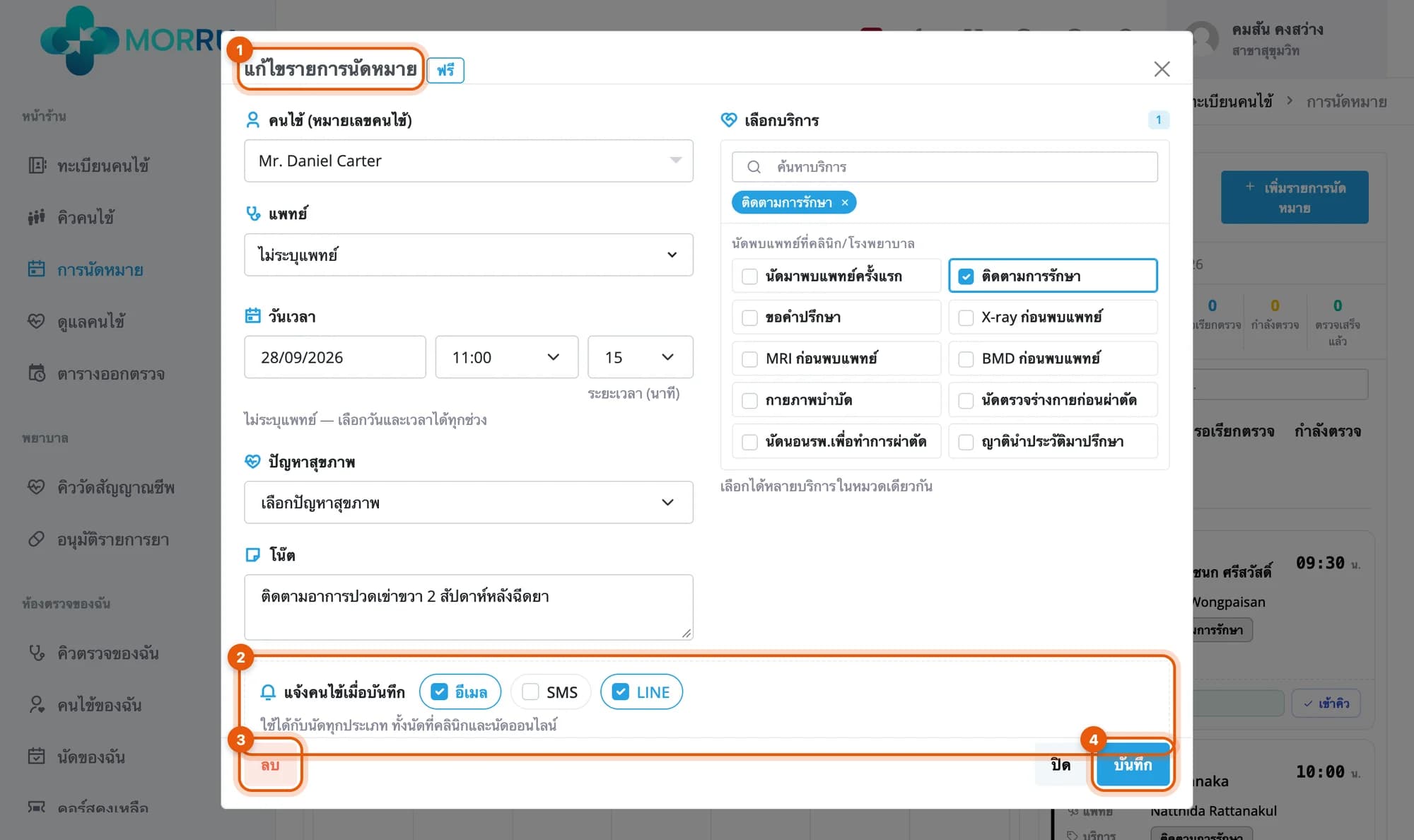
Task: Tick the X-ray ก่อนพบแพทย์ checkbox
Action: [966, 318]
